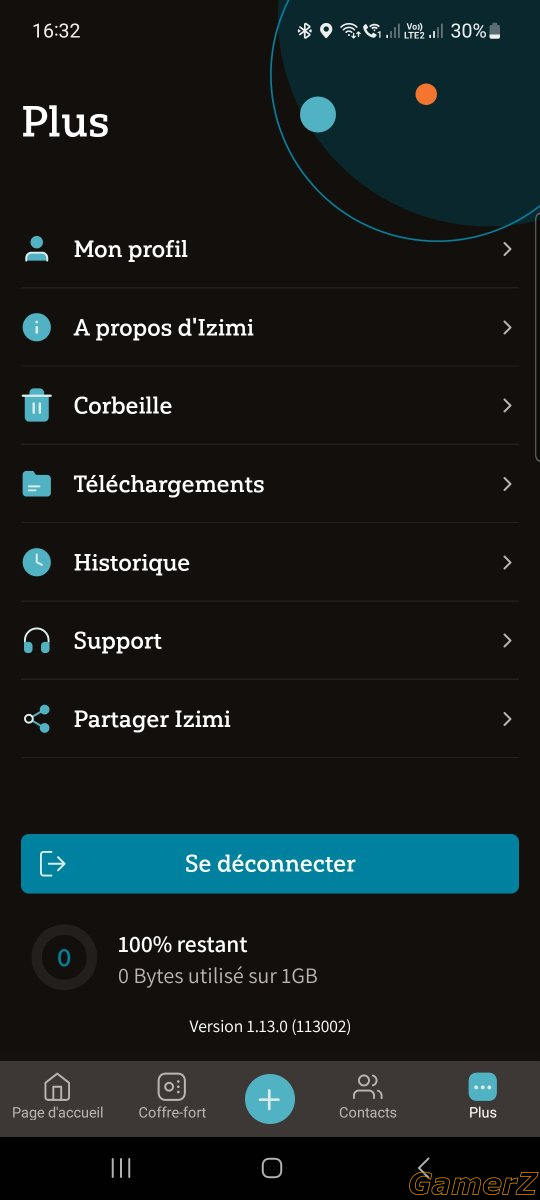Tap the Support headphones icon
540x1200 pixels.
[x=37, y=640]
